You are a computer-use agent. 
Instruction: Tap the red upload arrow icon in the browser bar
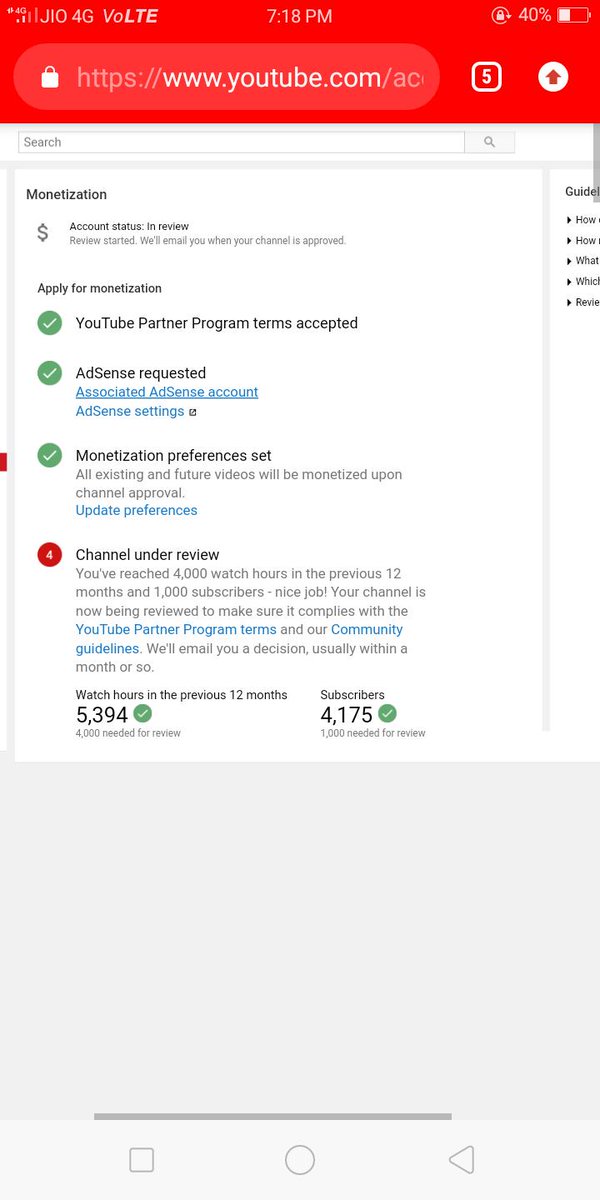point(553,77)
